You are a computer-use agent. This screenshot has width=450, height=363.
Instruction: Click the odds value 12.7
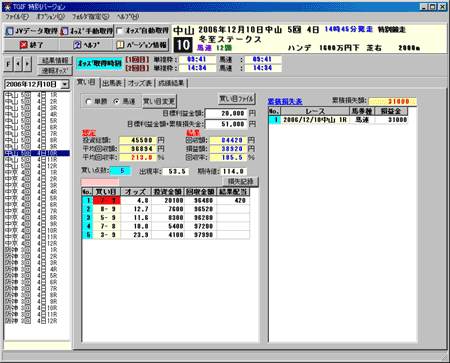coord(136,209)
